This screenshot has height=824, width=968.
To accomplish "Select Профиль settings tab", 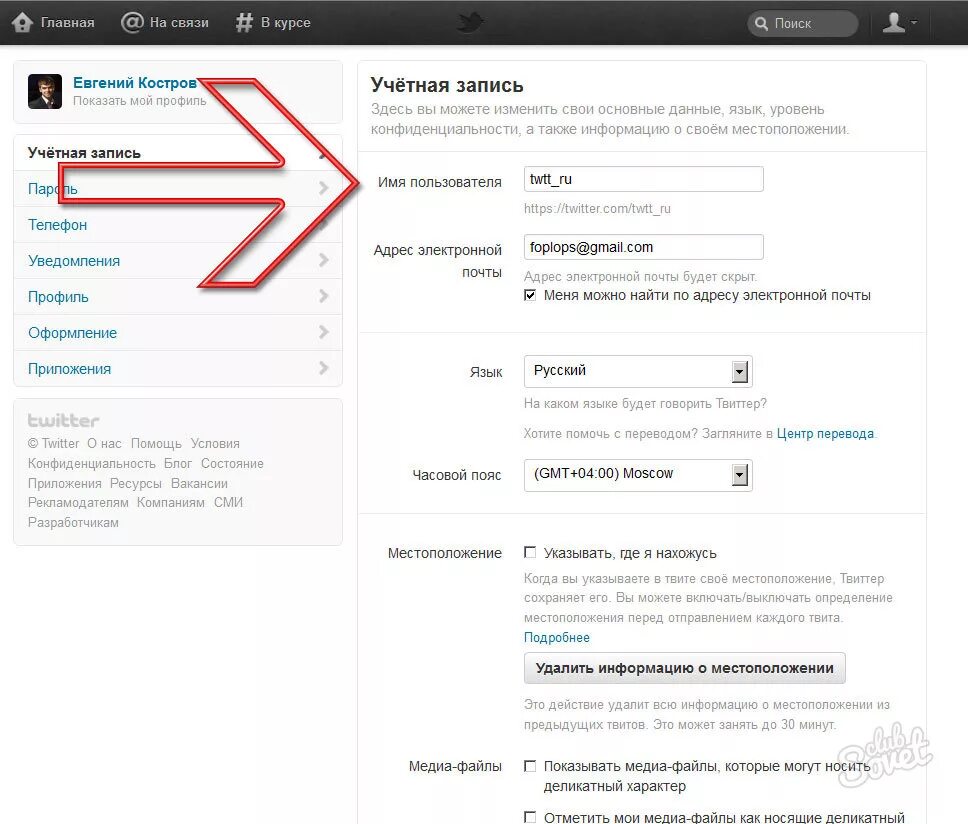I will (x=178, y=296).
